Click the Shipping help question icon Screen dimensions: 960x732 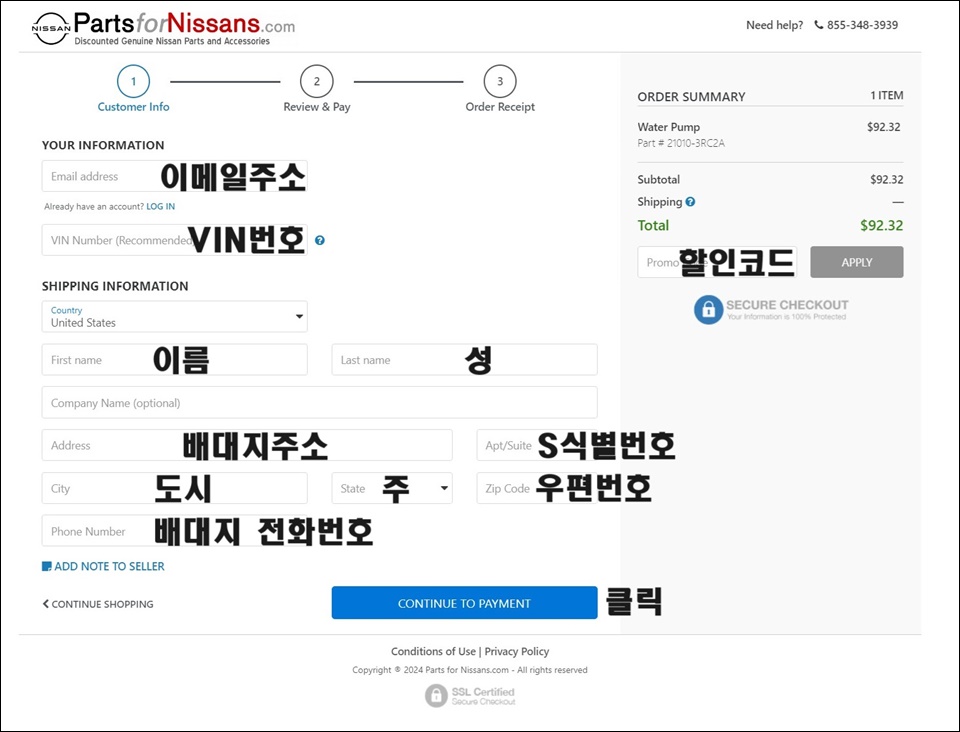pyautogui.click(x=690, y=201)
